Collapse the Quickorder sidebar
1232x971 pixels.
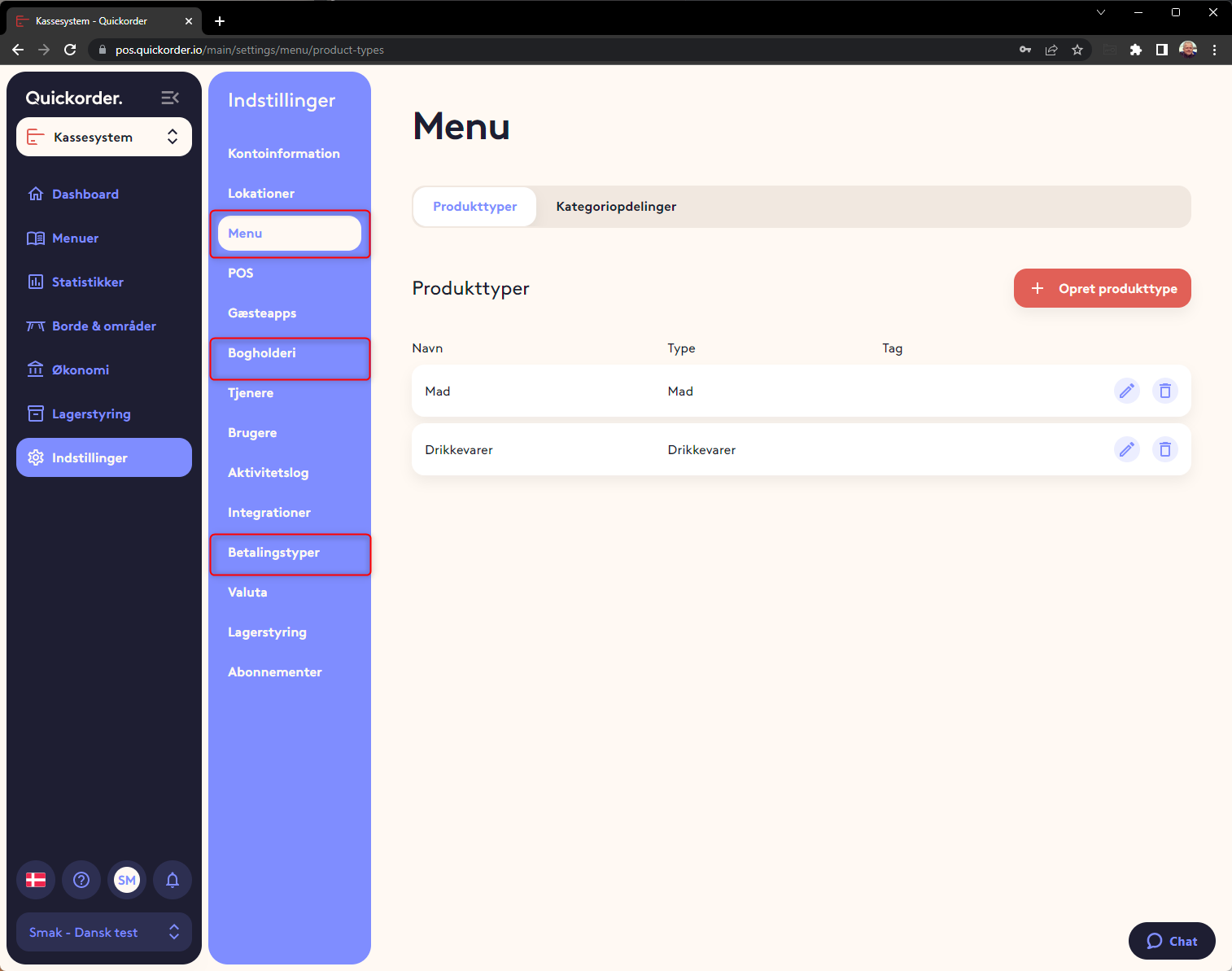tap(170, 97)
